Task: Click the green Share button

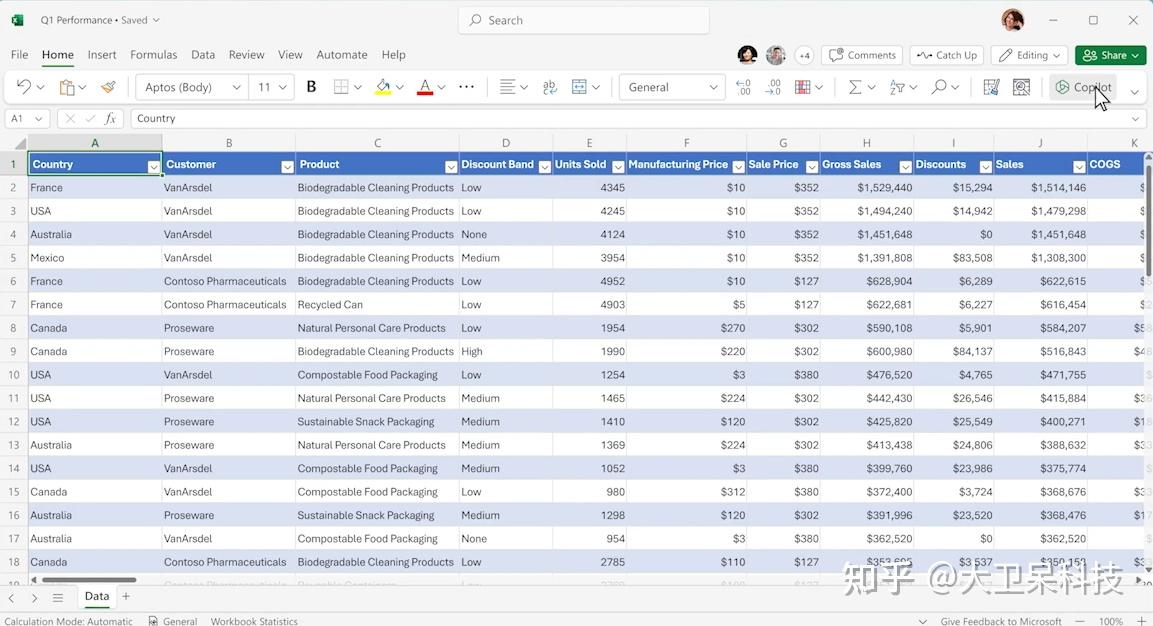Action: [x=1110, y=55]
